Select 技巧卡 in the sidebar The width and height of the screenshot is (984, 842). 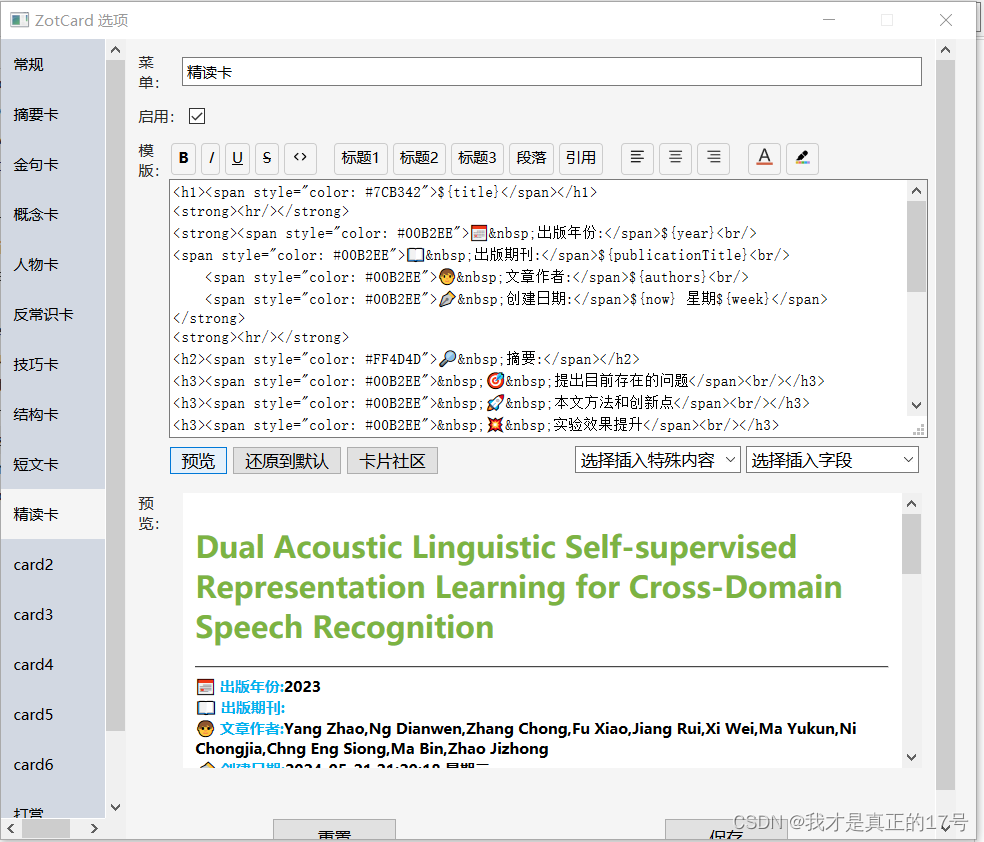coord(53,365)
